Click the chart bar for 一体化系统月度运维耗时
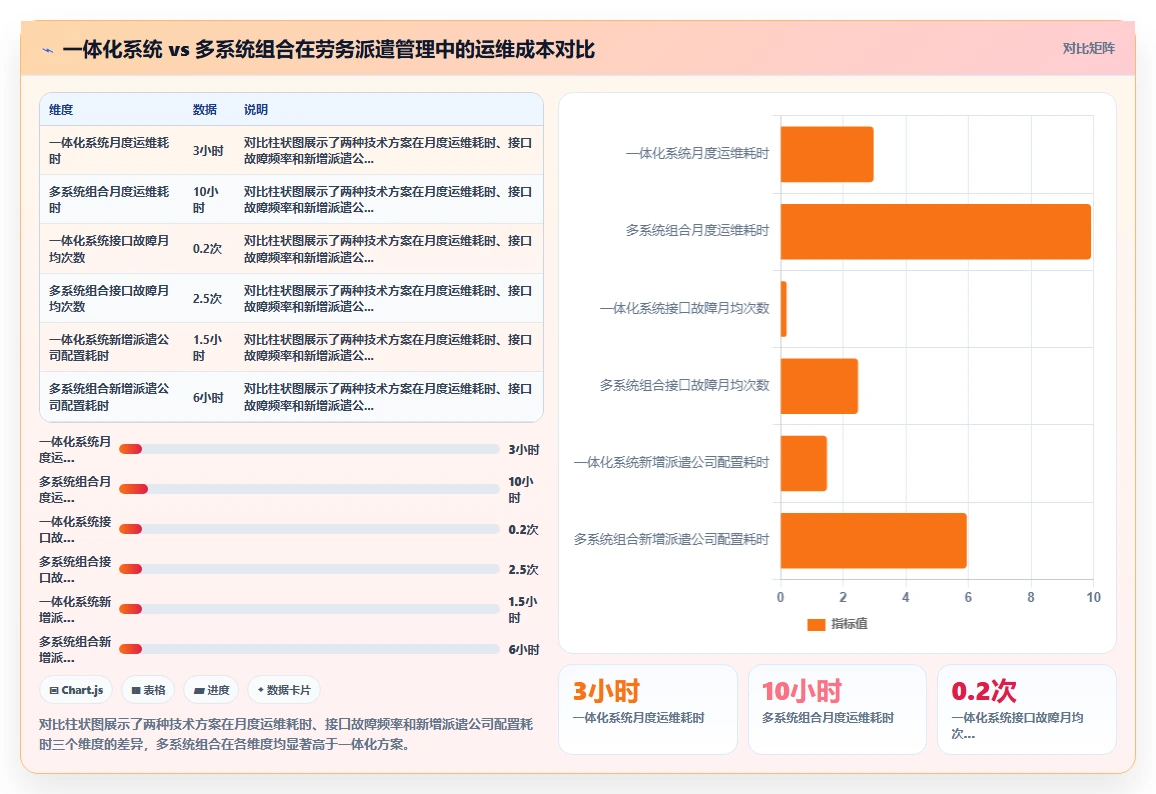1156x794 pixels. pos(827,154)
